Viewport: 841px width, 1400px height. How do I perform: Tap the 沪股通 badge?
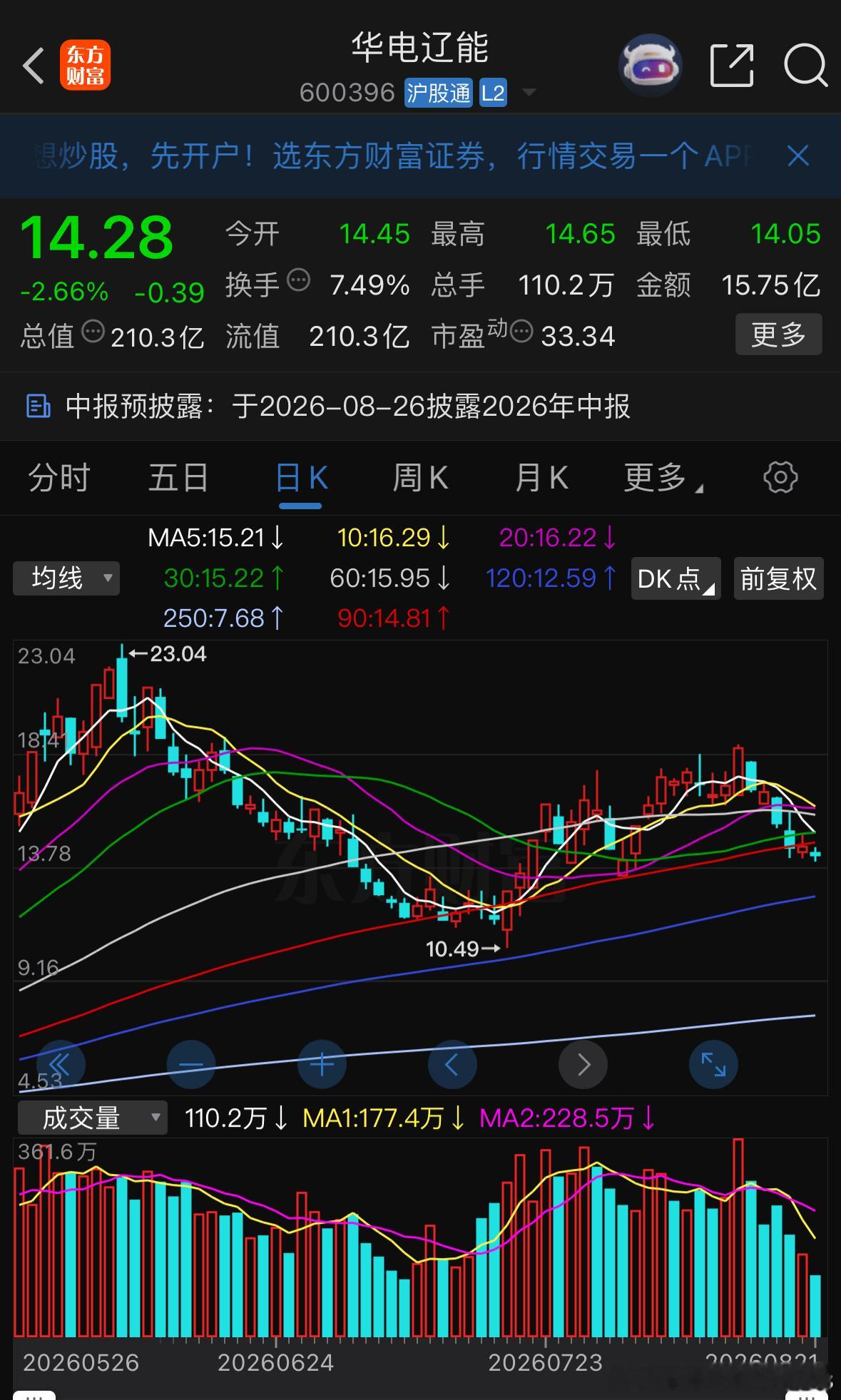(x=439, y=93)
